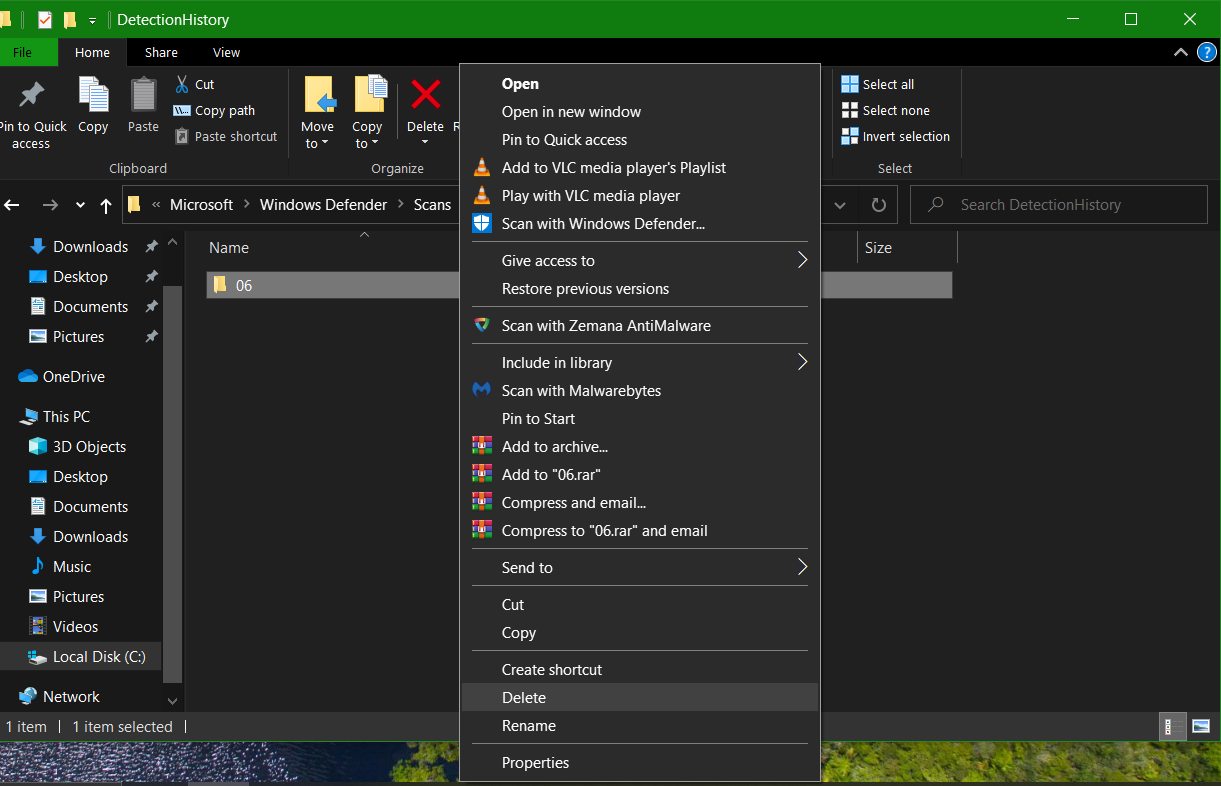The height and width of the screenshot is (786, 1221).
Task: Click Windows Defender in the breadcrumb
Action: click(323, 204)
